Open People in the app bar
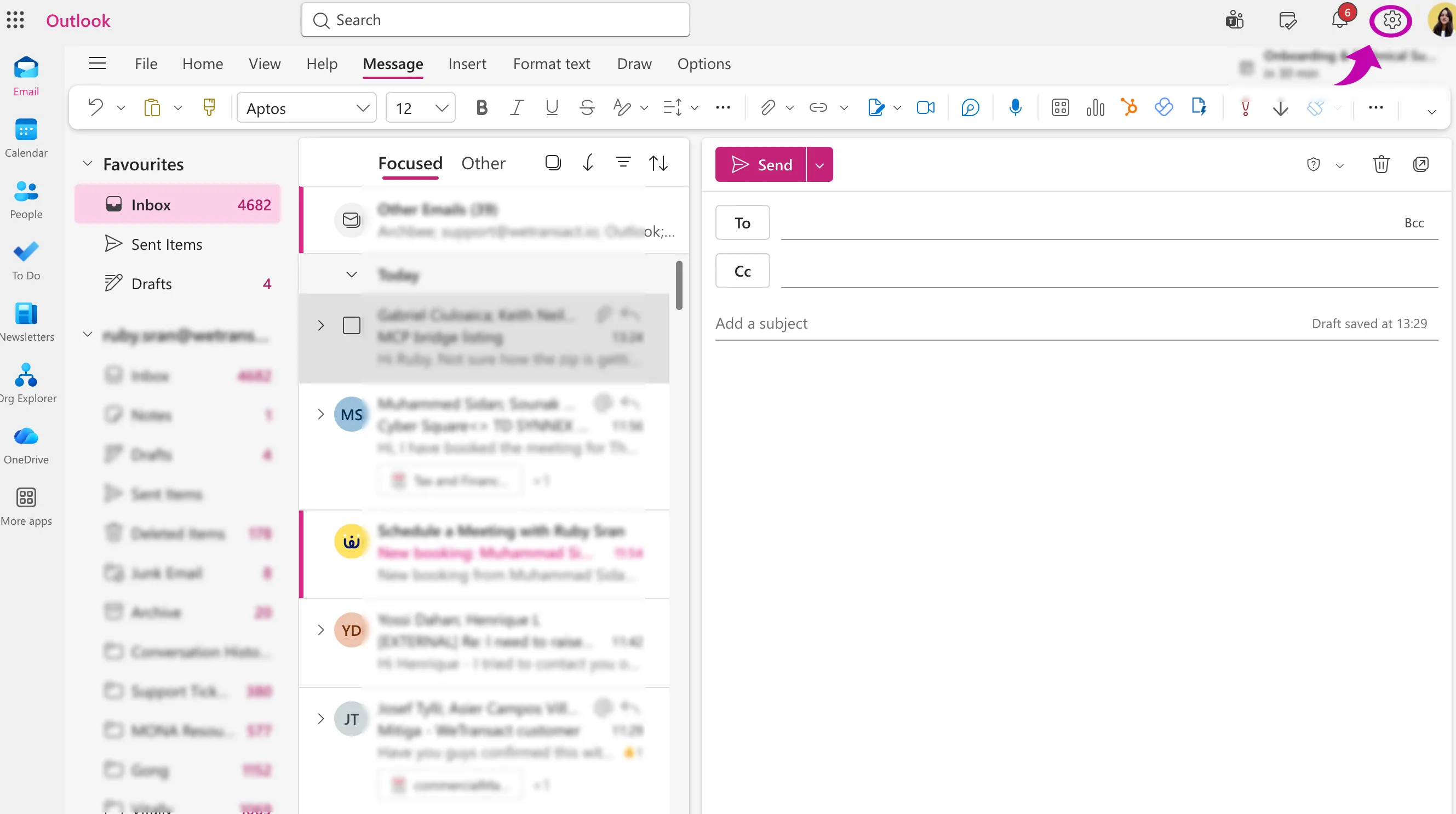 click(x=26, y=200)
